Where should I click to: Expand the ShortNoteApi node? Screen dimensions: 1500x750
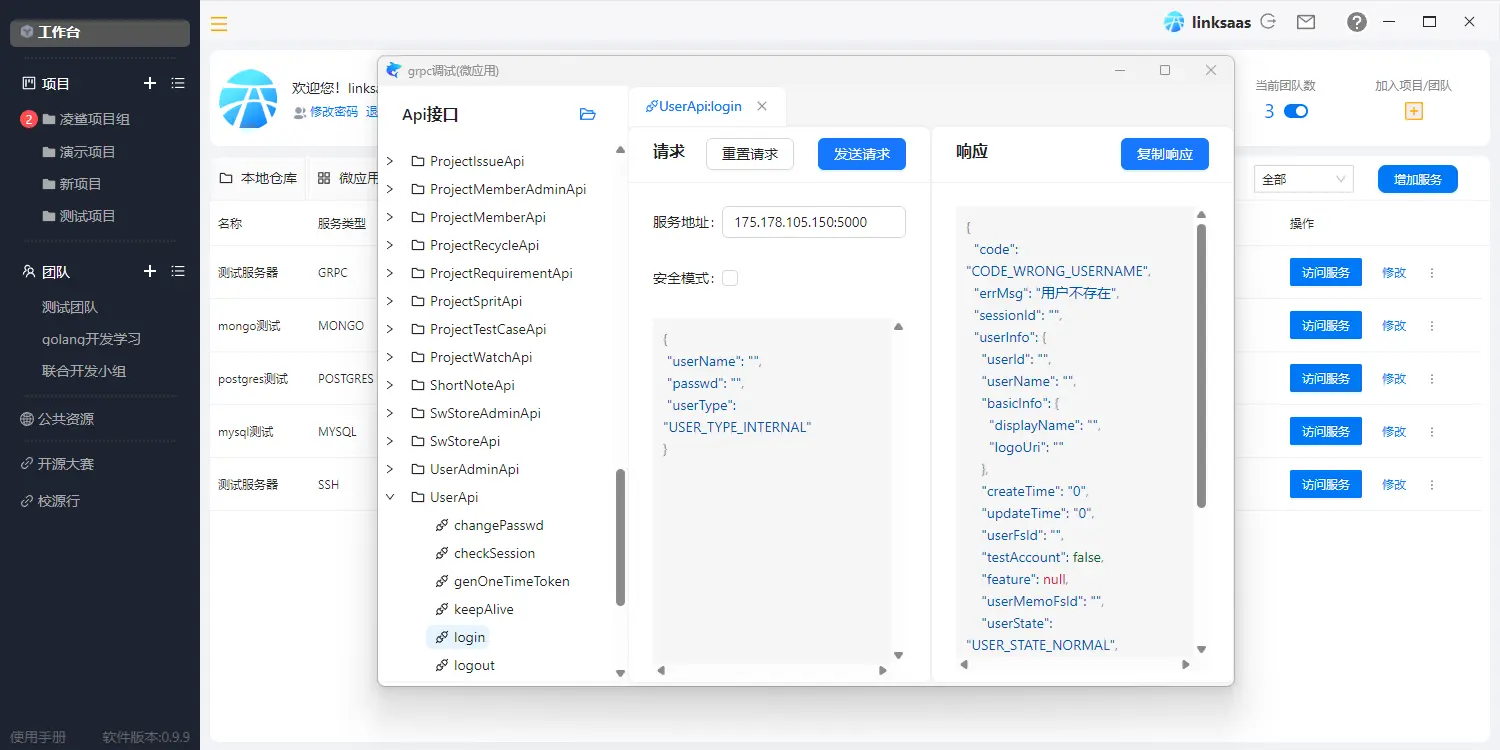click(390, 385)
